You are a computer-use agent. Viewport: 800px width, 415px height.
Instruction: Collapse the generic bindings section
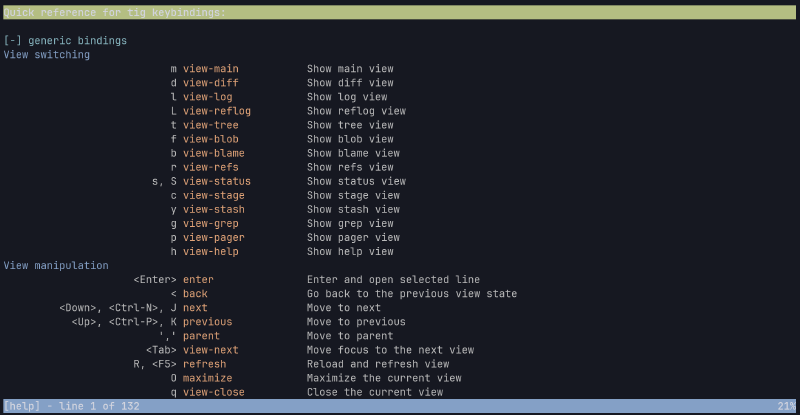[x=14, y=41]
